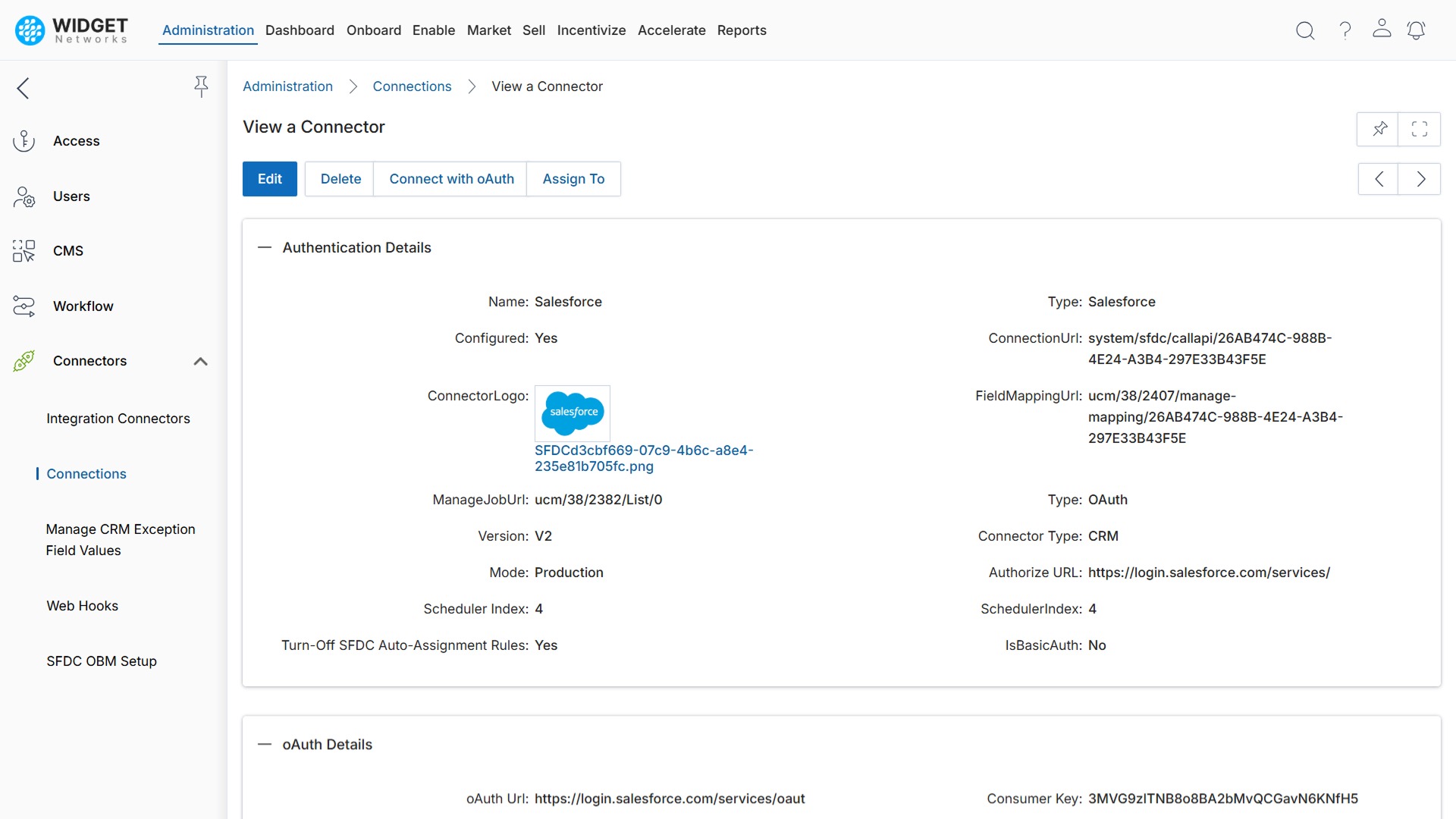Toggle fullscreen view icon

[x=1420, y=129]
